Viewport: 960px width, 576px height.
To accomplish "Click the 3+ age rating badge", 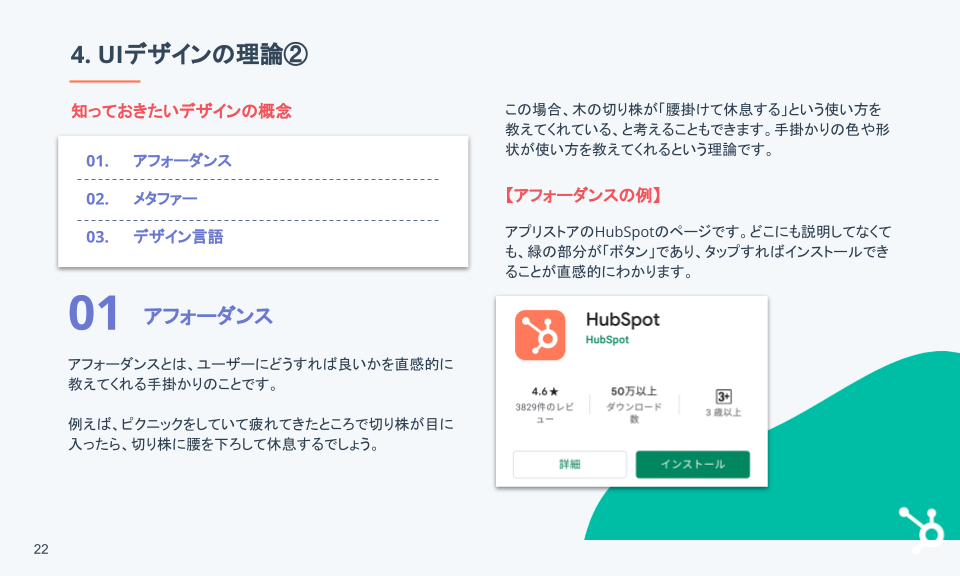I will (x=724, y=396).
